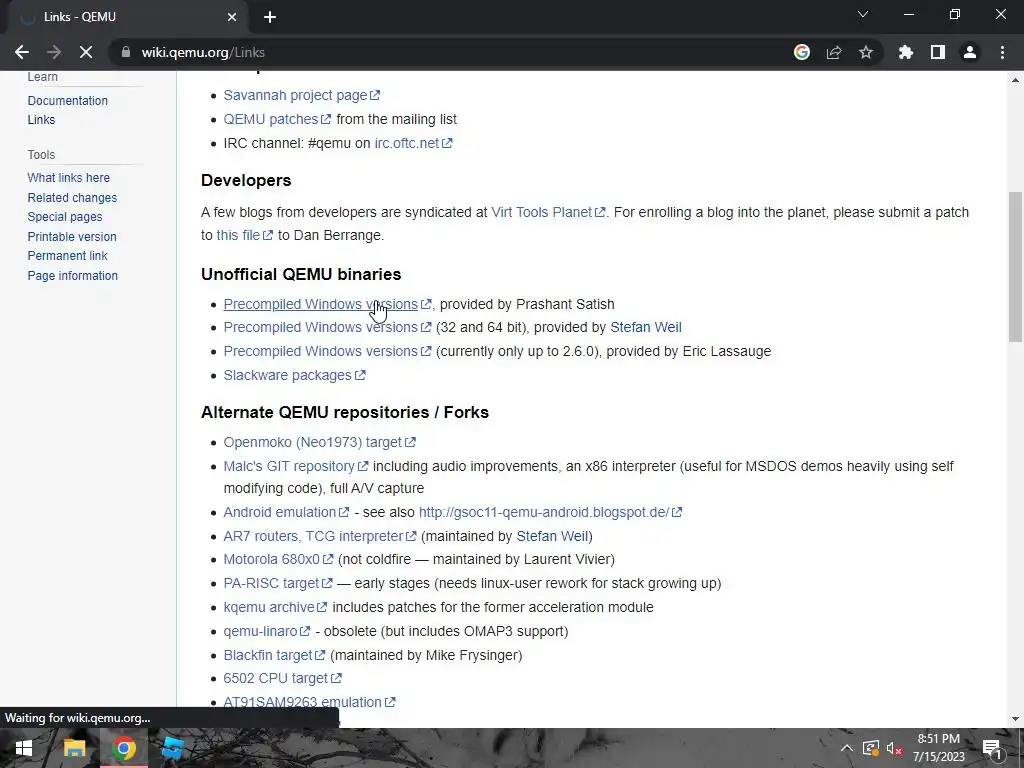Viewport: 1024px width, 768px height.
Task: Open the Chrome three-dot menu
Action: (1002, 52)
